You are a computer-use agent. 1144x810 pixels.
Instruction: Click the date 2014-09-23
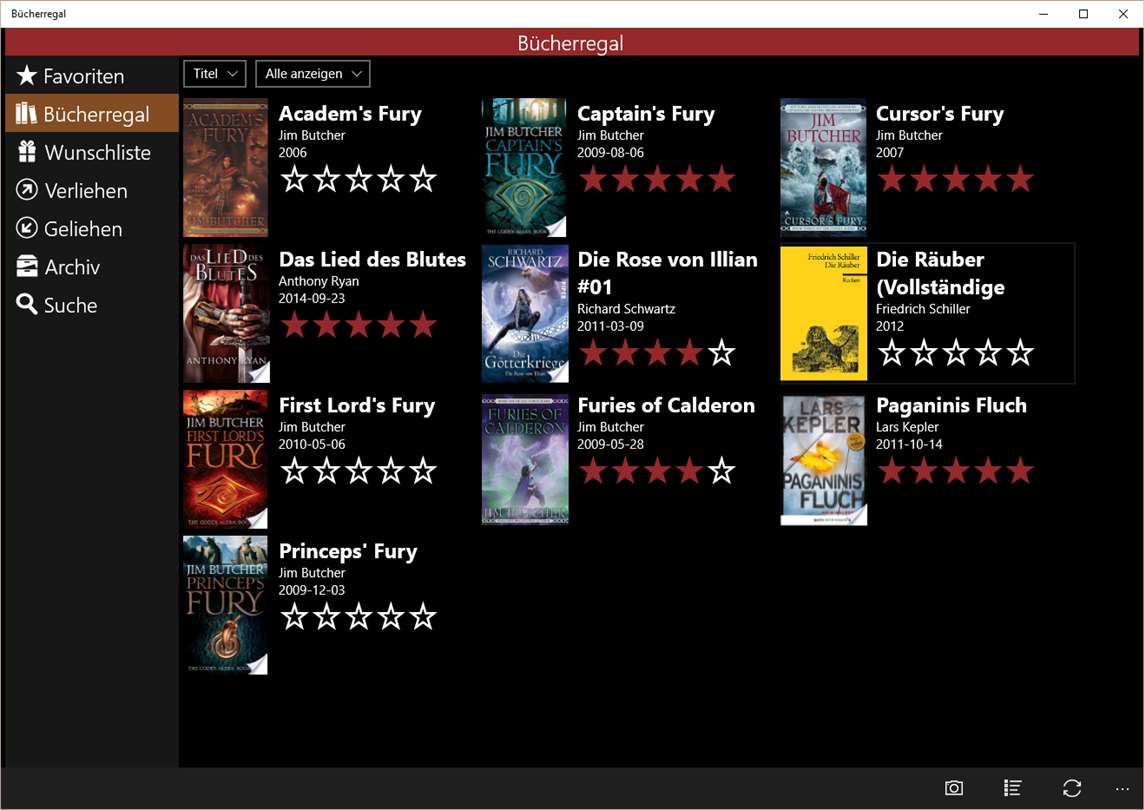(x=312, y=298)
